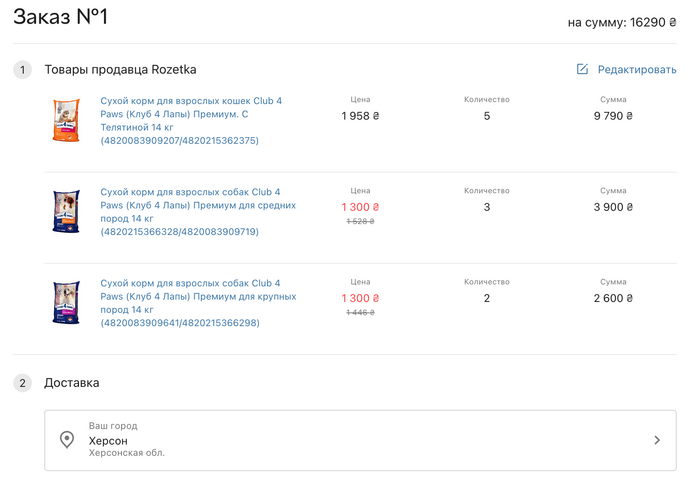Screen dimensions: 700x480
Task: Click the pencil edit icon
Action: (582, 69)
